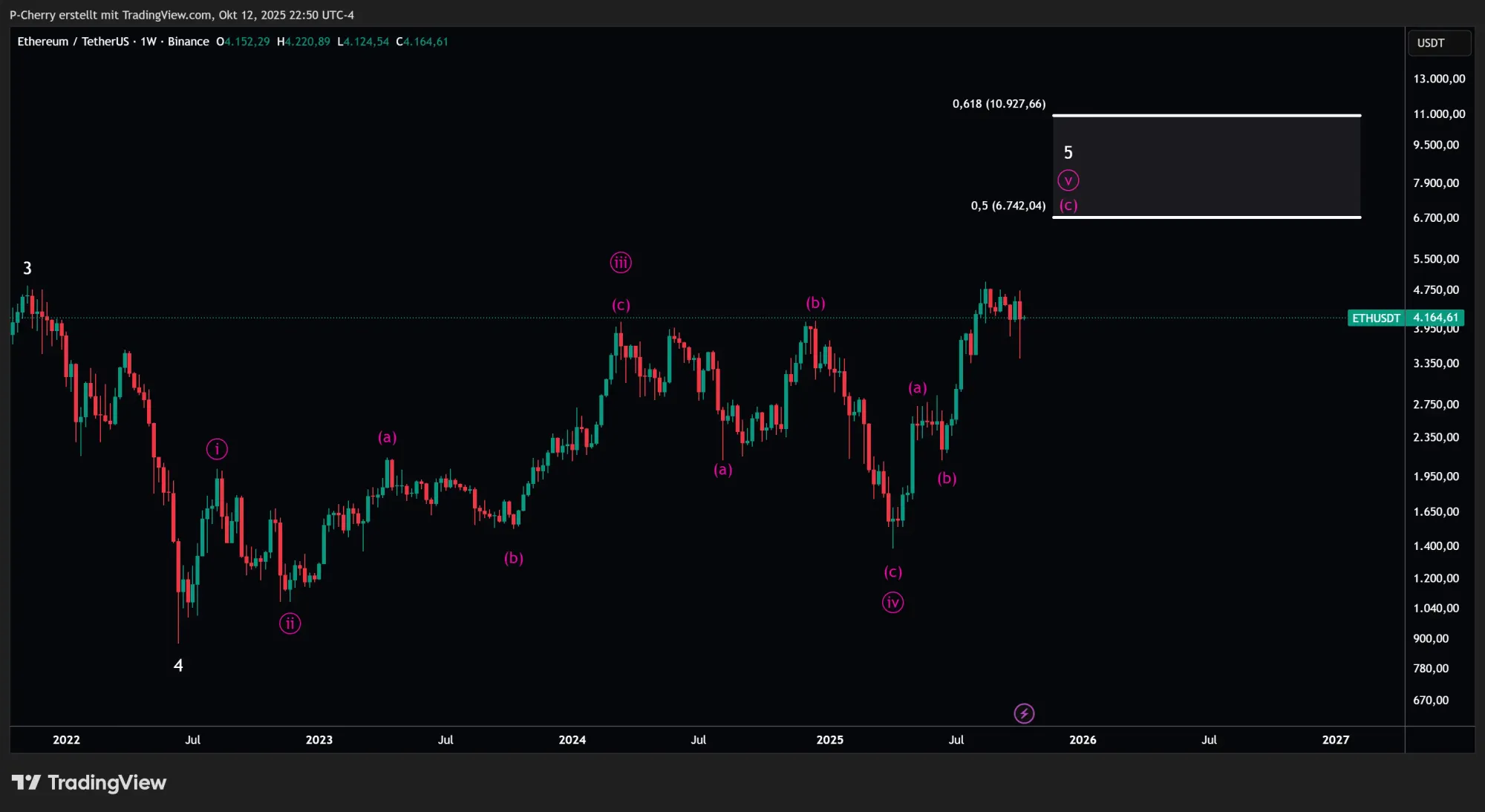This screenshot has height=812, width=1485.
Task: Click the TradingView logo
Action: tap(89, 782)
